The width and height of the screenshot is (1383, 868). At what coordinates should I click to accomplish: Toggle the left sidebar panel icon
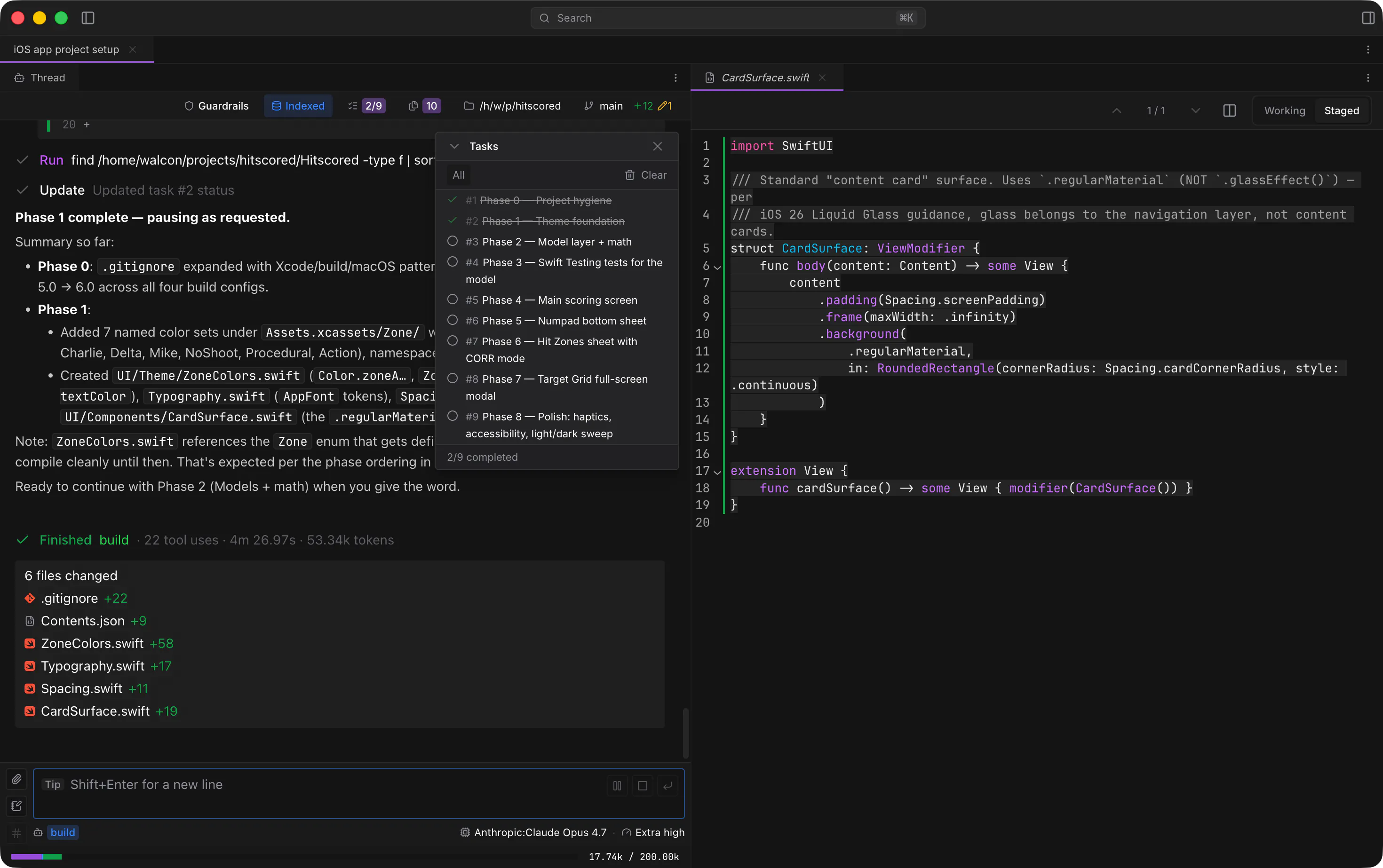88,18
